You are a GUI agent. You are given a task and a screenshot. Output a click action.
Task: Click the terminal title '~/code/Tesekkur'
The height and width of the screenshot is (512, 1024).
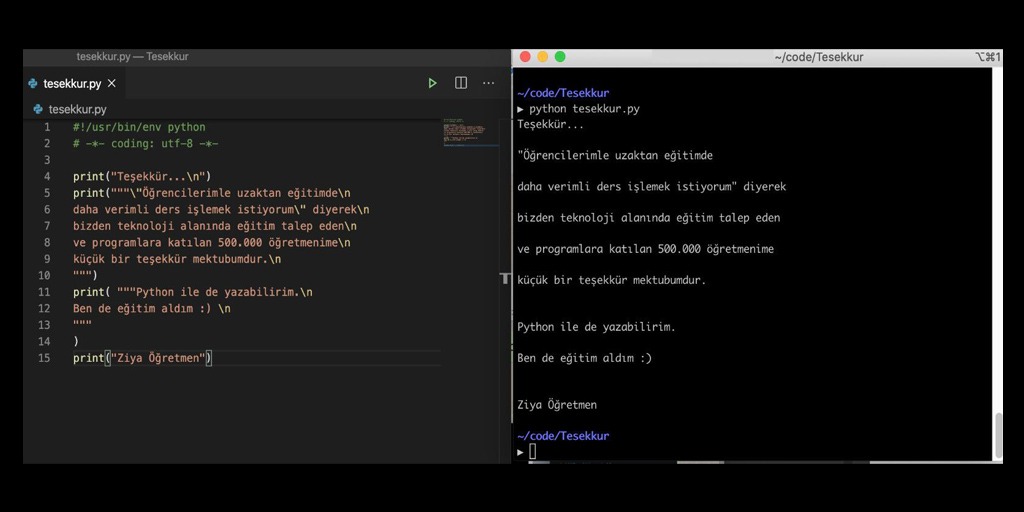819,57
